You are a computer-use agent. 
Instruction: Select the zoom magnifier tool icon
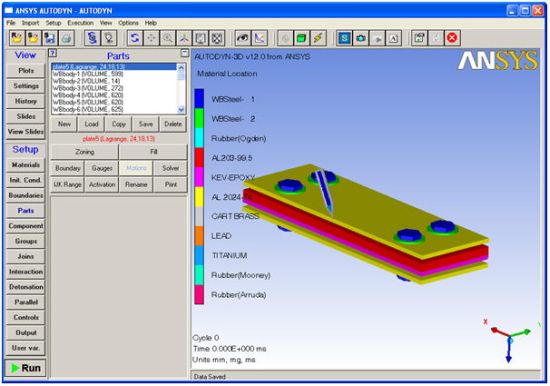(x=168, y=38)
